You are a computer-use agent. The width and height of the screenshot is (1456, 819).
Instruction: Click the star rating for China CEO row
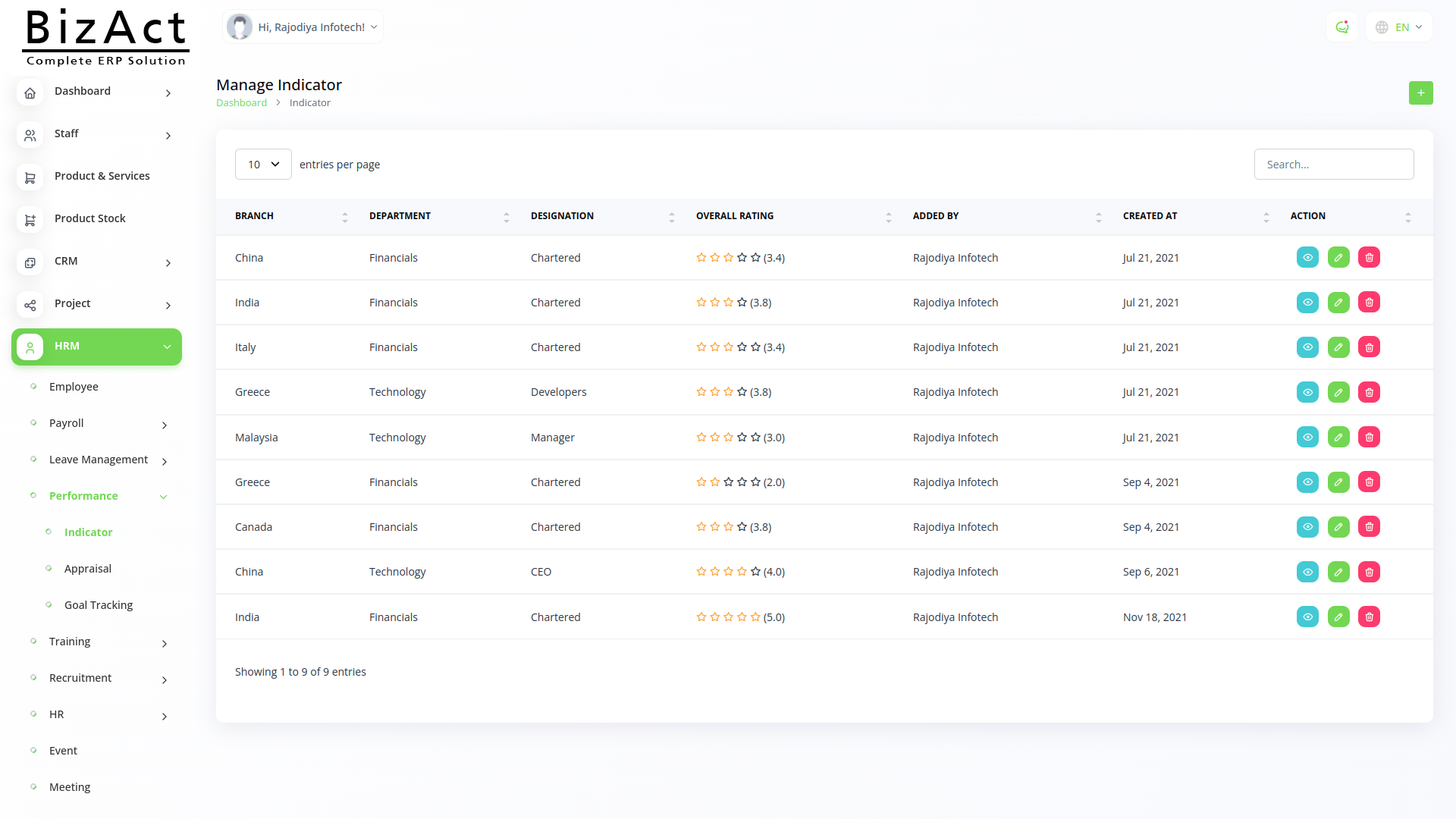[x=728, y=572]
